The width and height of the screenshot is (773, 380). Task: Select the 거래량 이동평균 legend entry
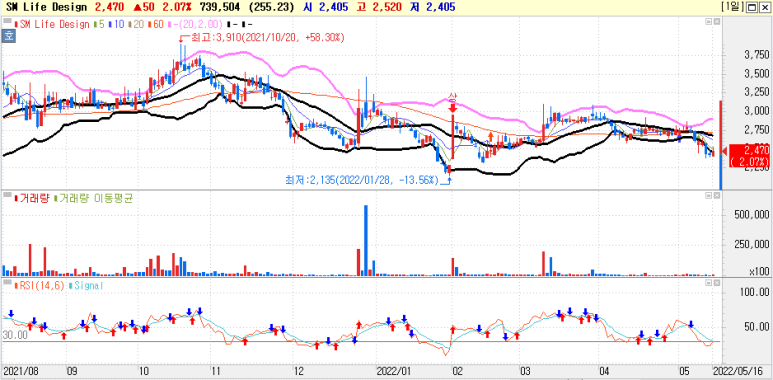pos(95,198)
